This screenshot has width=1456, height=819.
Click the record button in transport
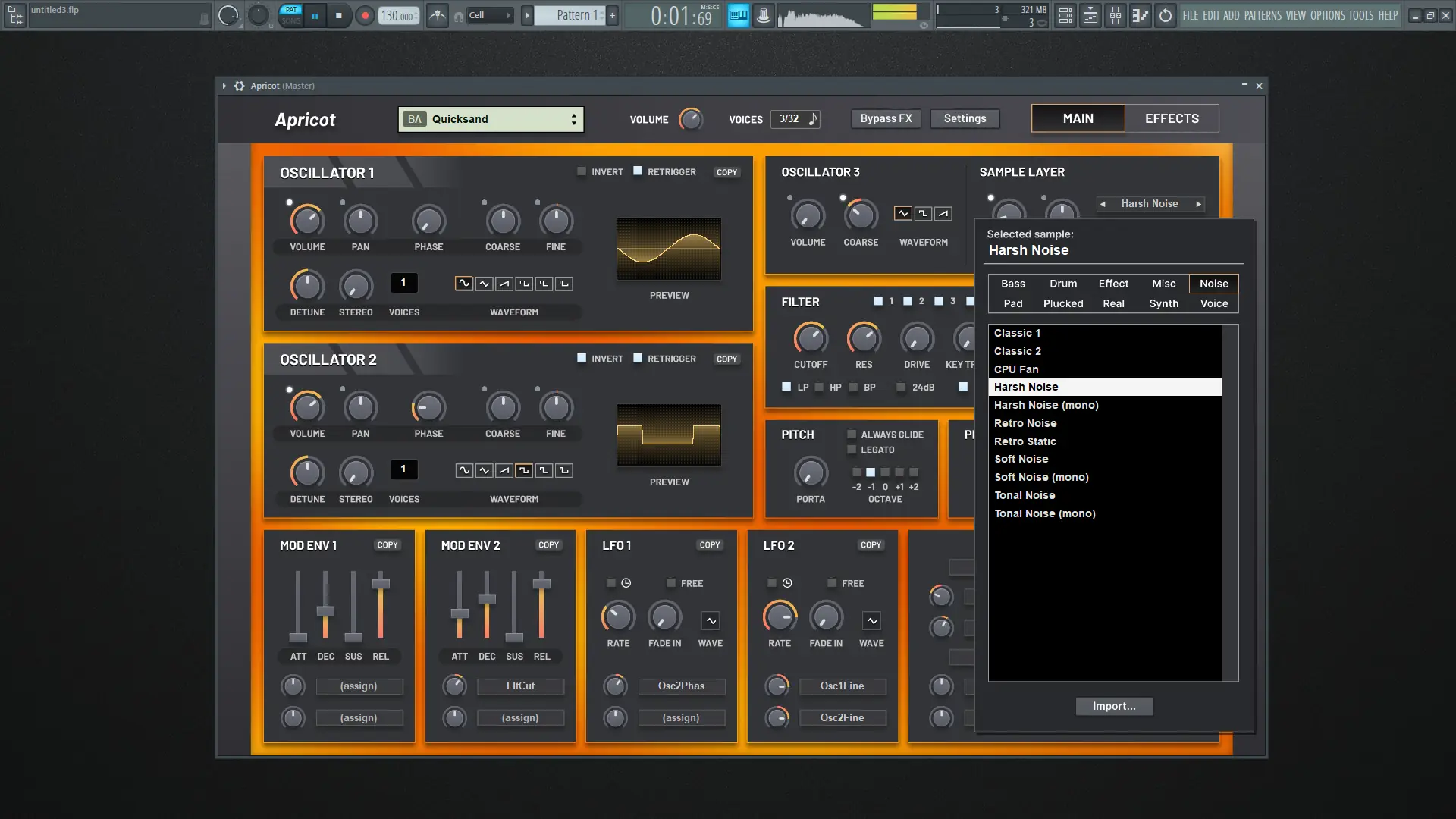pos(366,16)
